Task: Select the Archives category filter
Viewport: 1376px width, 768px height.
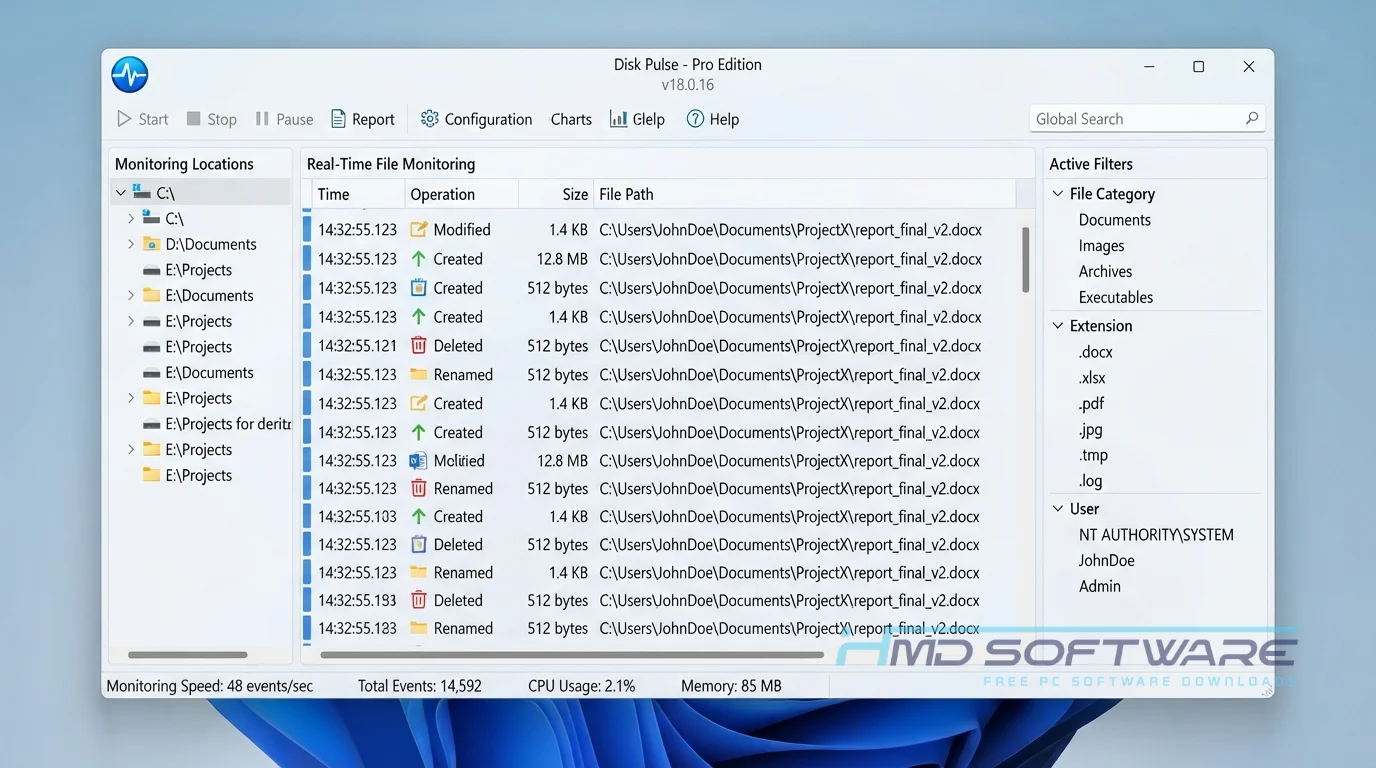Action: point(1105,271)
